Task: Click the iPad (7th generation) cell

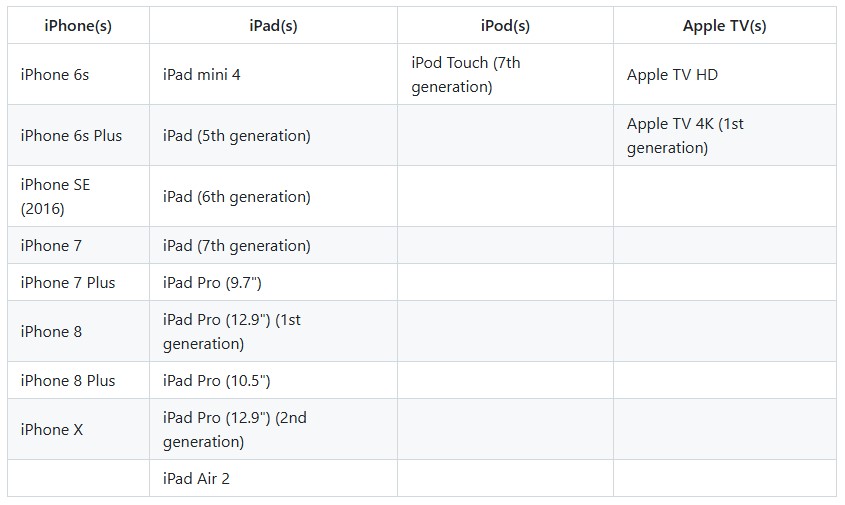Action: pyautogui.click(x=237, y=246)
